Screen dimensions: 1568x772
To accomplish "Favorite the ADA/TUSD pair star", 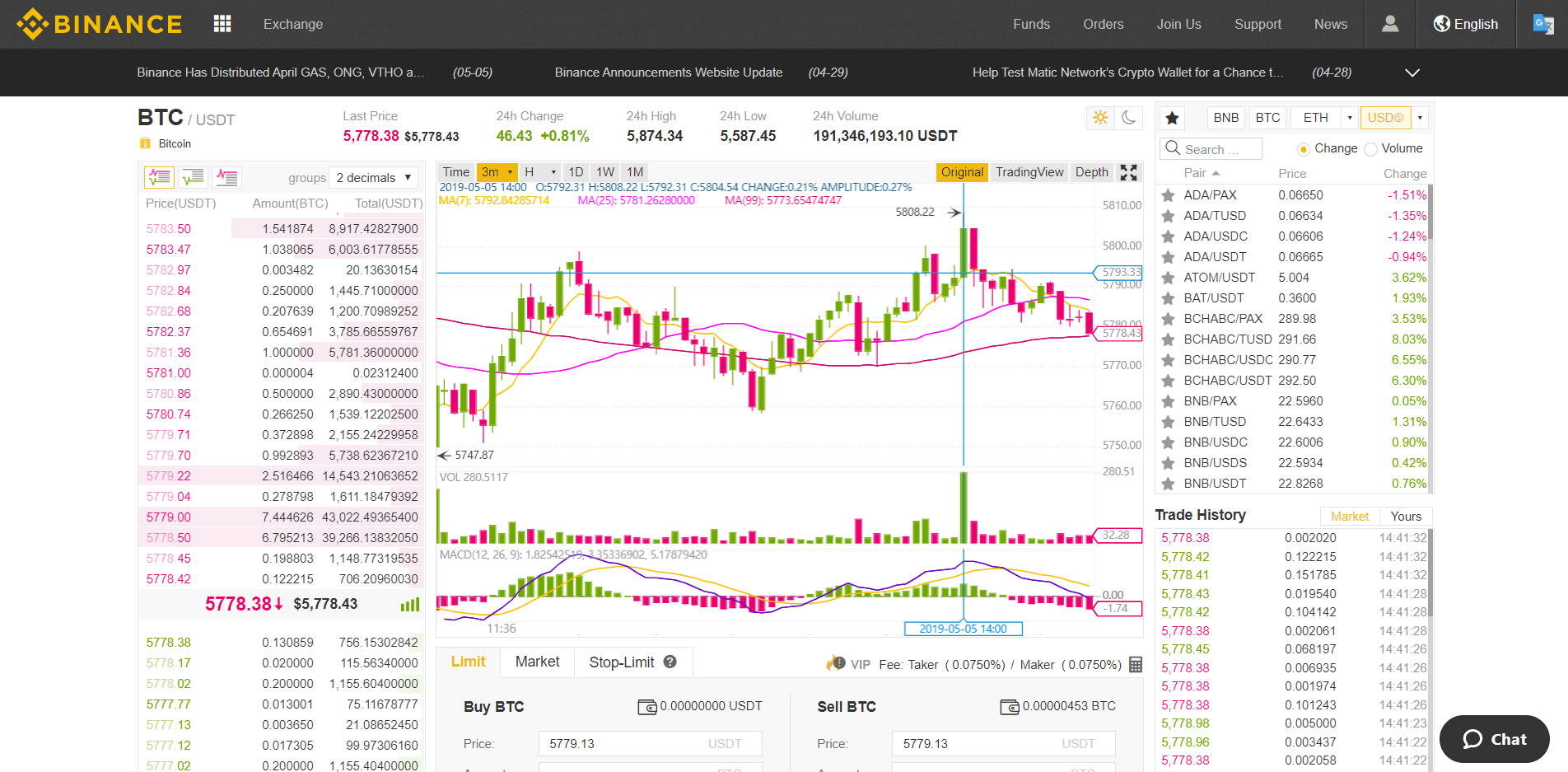I will click(x=1168, y=216).
